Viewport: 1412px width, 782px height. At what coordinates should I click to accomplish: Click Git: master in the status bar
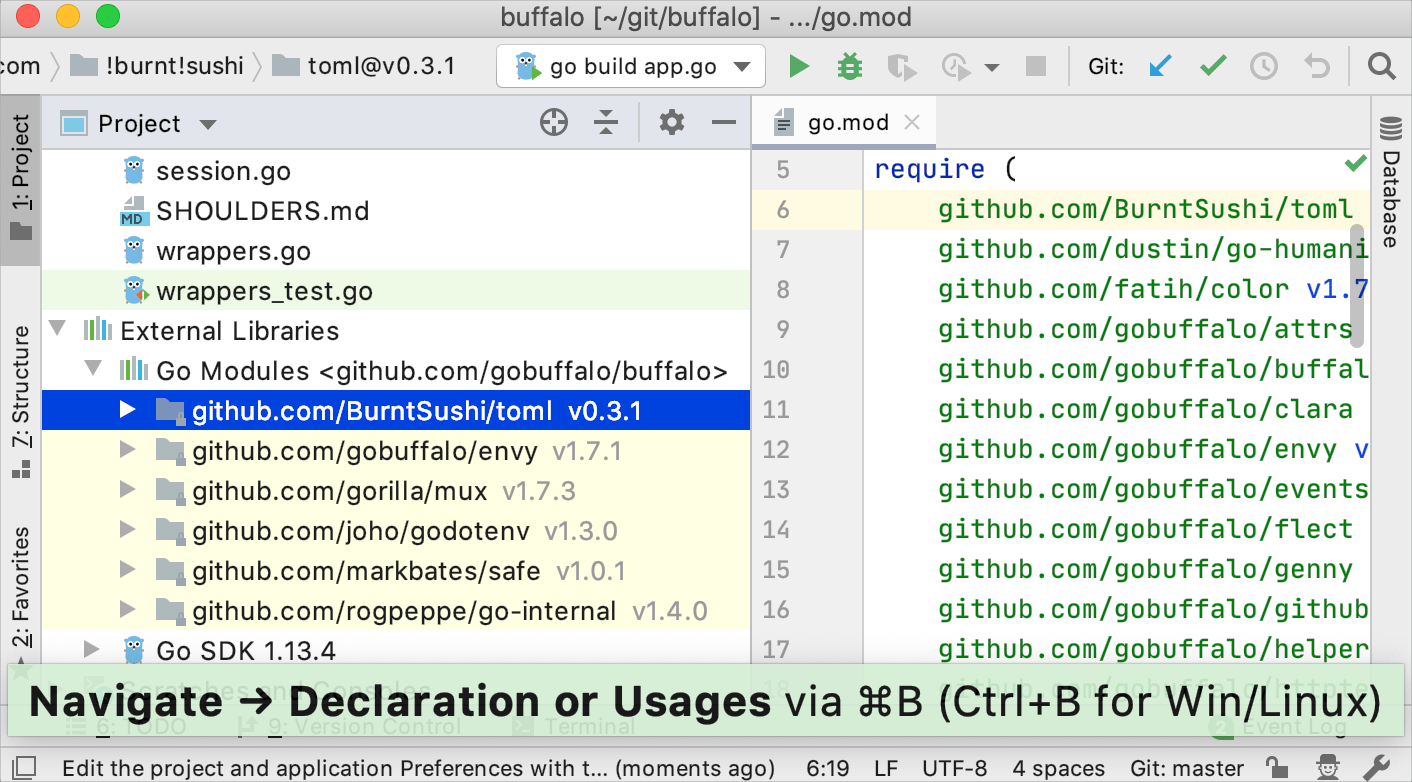(x=1186, y=768)
